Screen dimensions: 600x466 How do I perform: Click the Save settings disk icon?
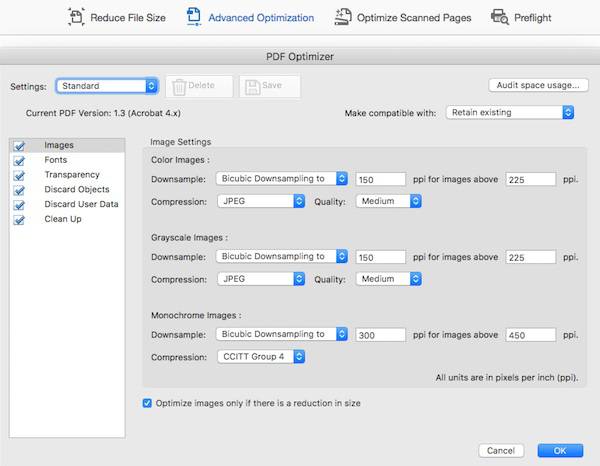249,86
